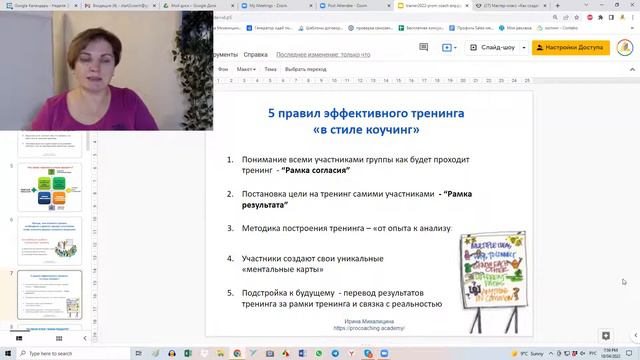
Task: Switch to the YouTube Мастер-класс tab
Action: click(510, 6)
